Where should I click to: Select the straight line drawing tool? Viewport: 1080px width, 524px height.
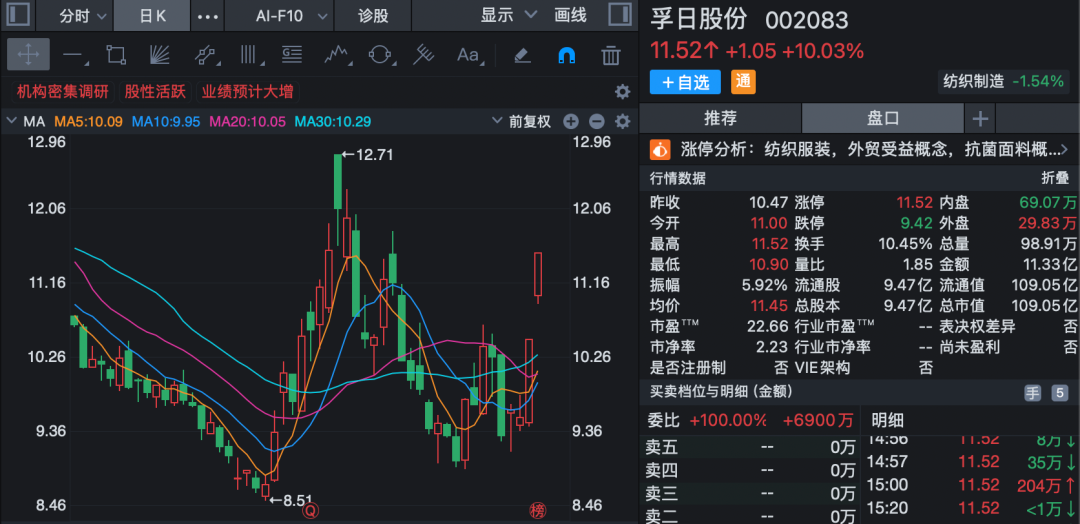click(x=74, y=54)
